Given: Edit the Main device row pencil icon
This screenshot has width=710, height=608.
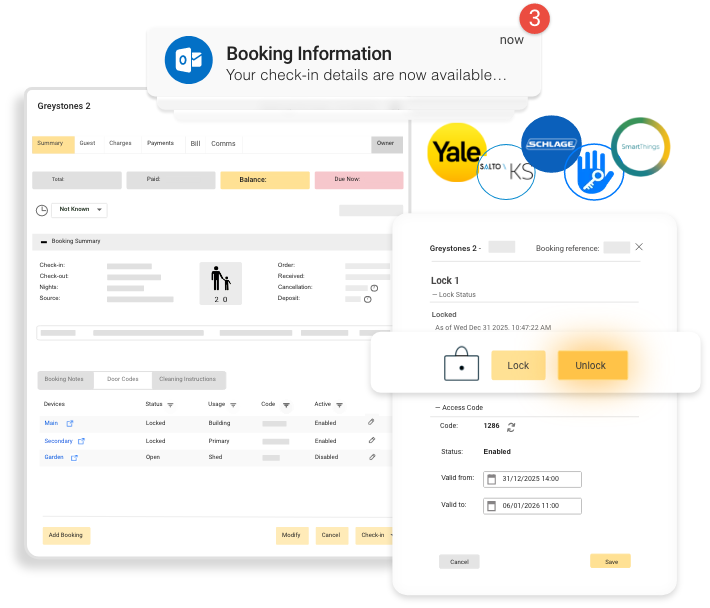Looking at the screenshot, I should 371,422.
